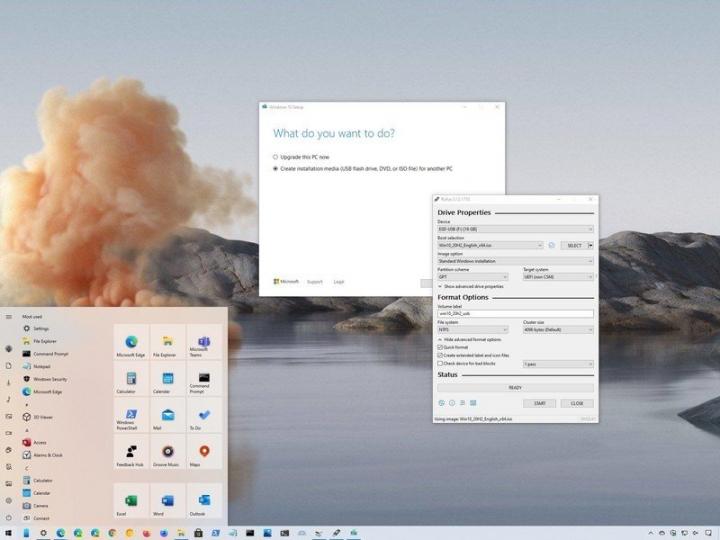Screen dimensions: 720x540
Task: Click the Support link in Windows Setup
Action: (314, 282)
